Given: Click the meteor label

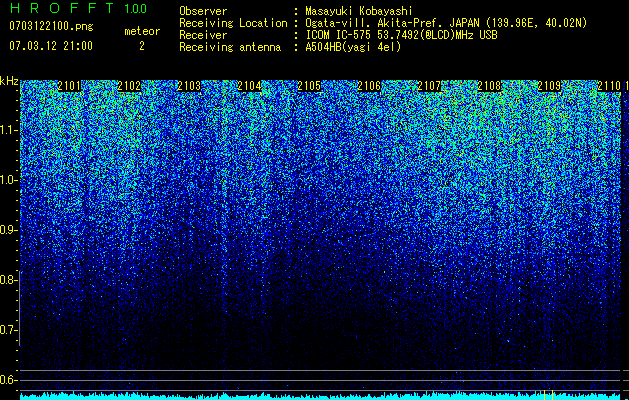Looking at the screenshot, I should (x=142, y=31).
